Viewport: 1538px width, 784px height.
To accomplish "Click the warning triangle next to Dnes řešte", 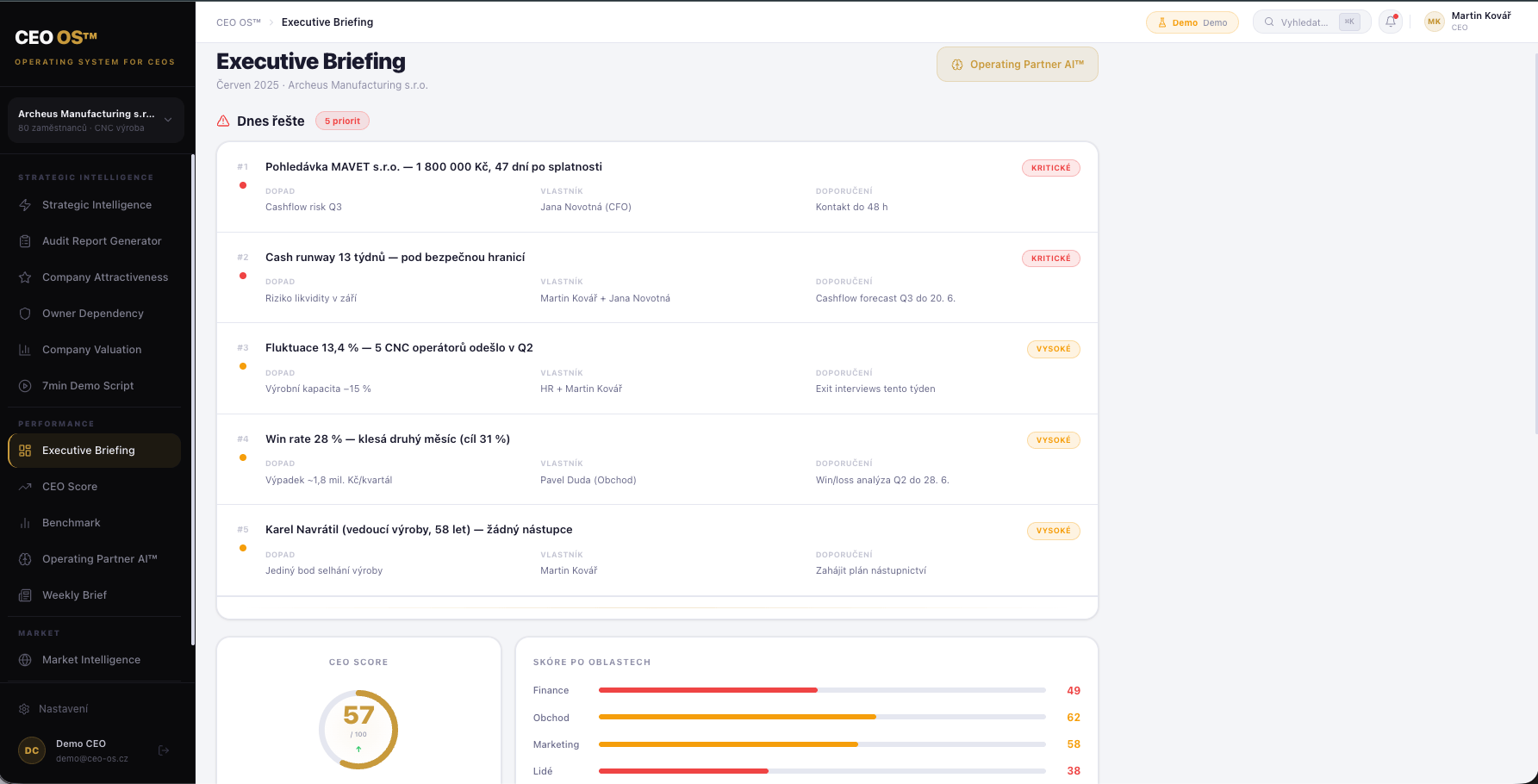I will click(x=223, y=121).
